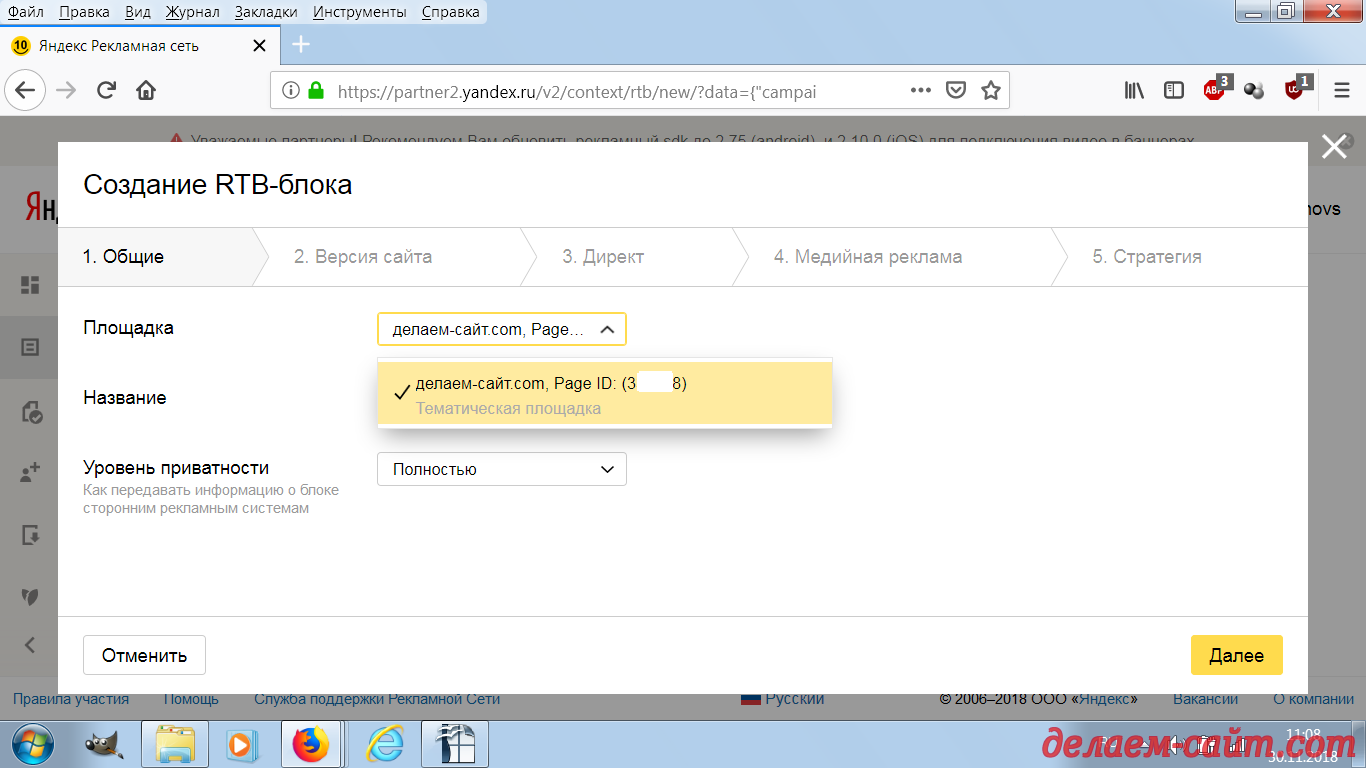This screenshot has width=1366, height=768.
Task: Expand the Площадка dropdown
Action: point(502,329)
